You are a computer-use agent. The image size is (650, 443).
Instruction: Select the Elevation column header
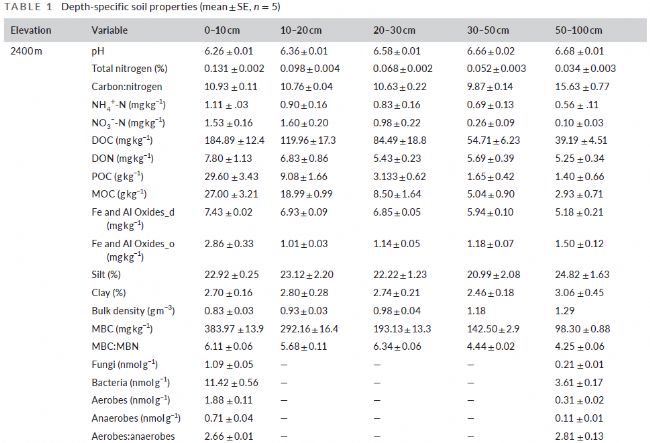click(x=32, y=29)
